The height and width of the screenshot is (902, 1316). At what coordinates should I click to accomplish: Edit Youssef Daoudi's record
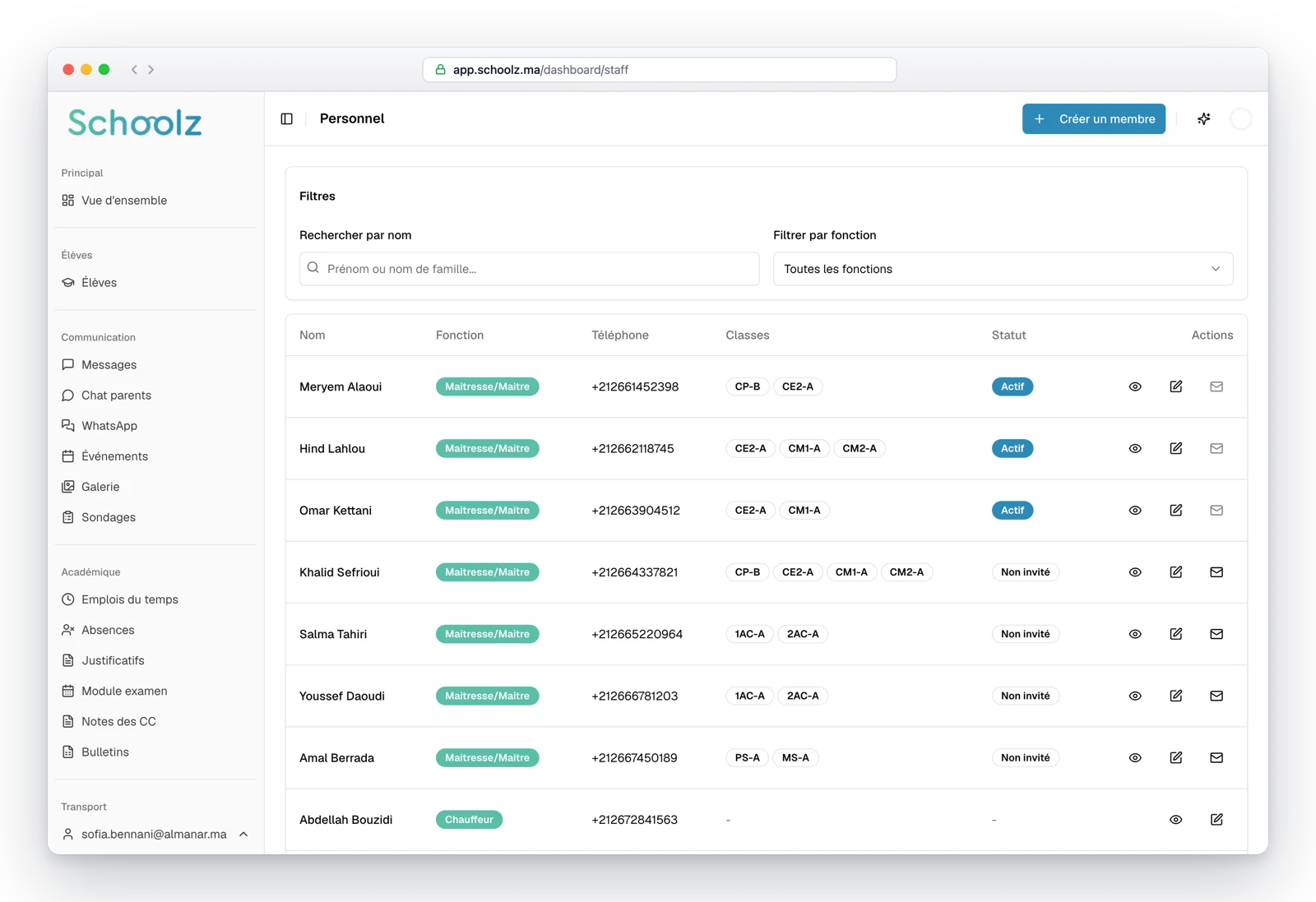pos(1176,696)
